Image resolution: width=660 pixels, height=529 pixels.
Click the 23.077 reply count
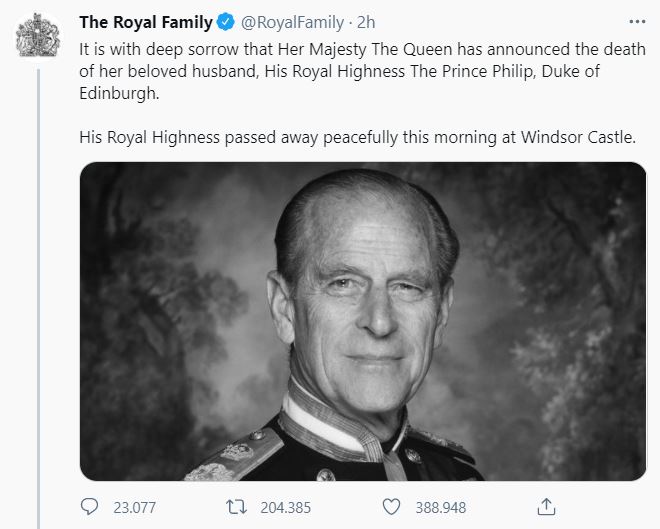[x=134, y=507]
